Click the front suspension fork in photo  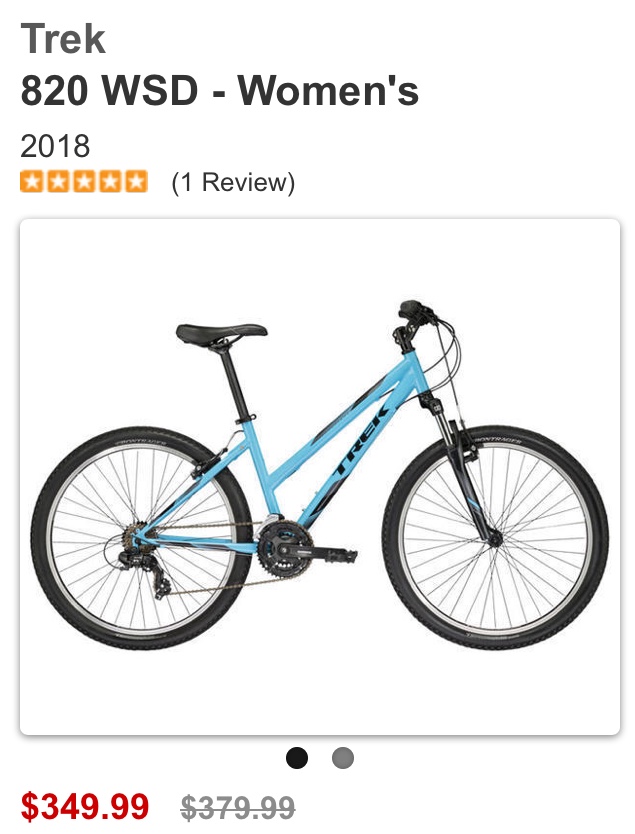pos(462,468)
